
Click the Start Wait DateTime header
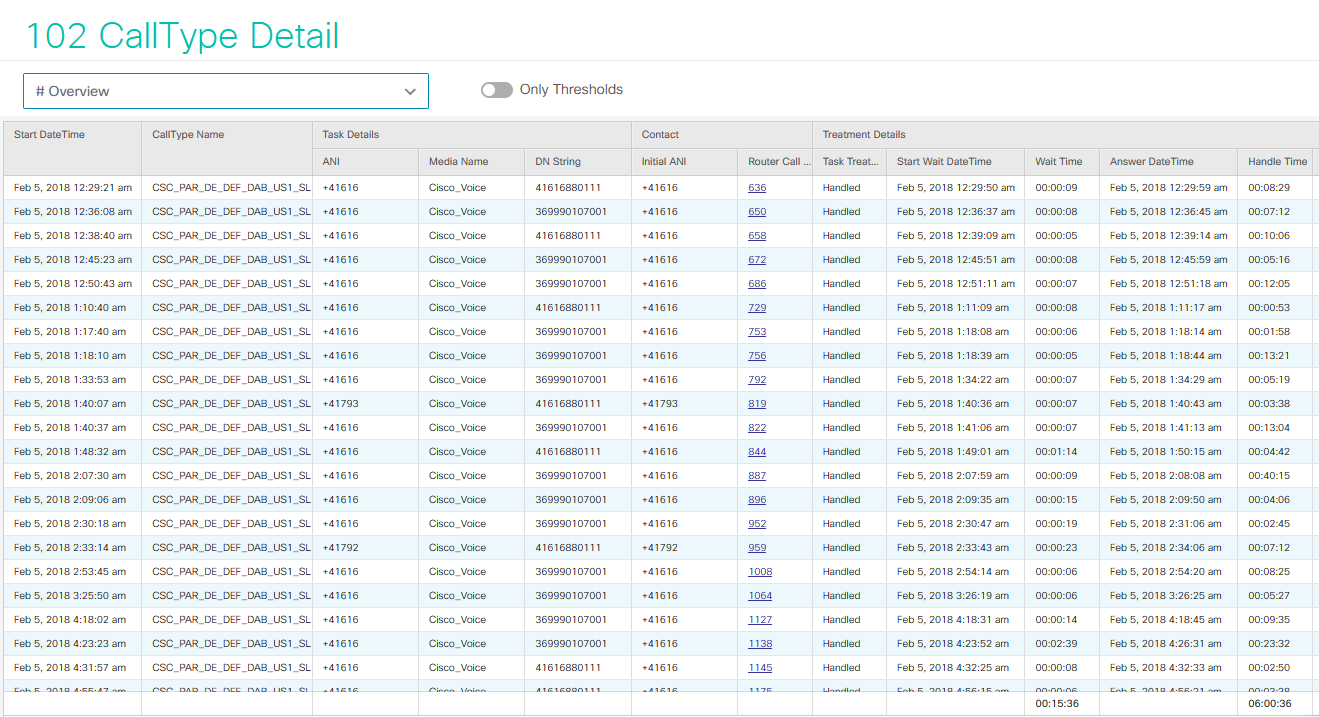pos(955,162)
